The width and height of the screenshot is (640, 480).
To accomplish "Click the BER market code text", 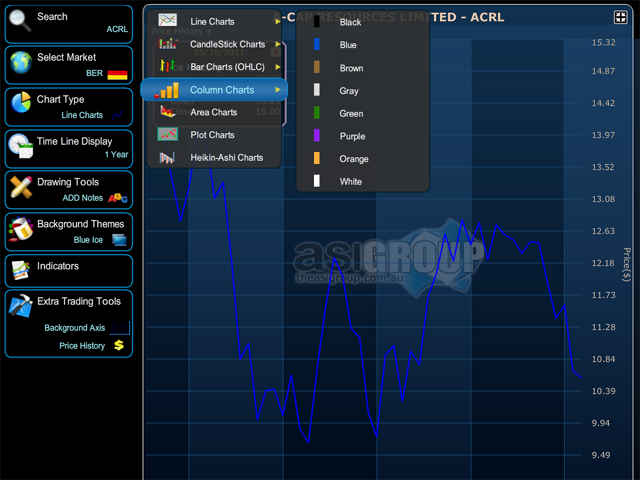I will (x=94, y=73).
